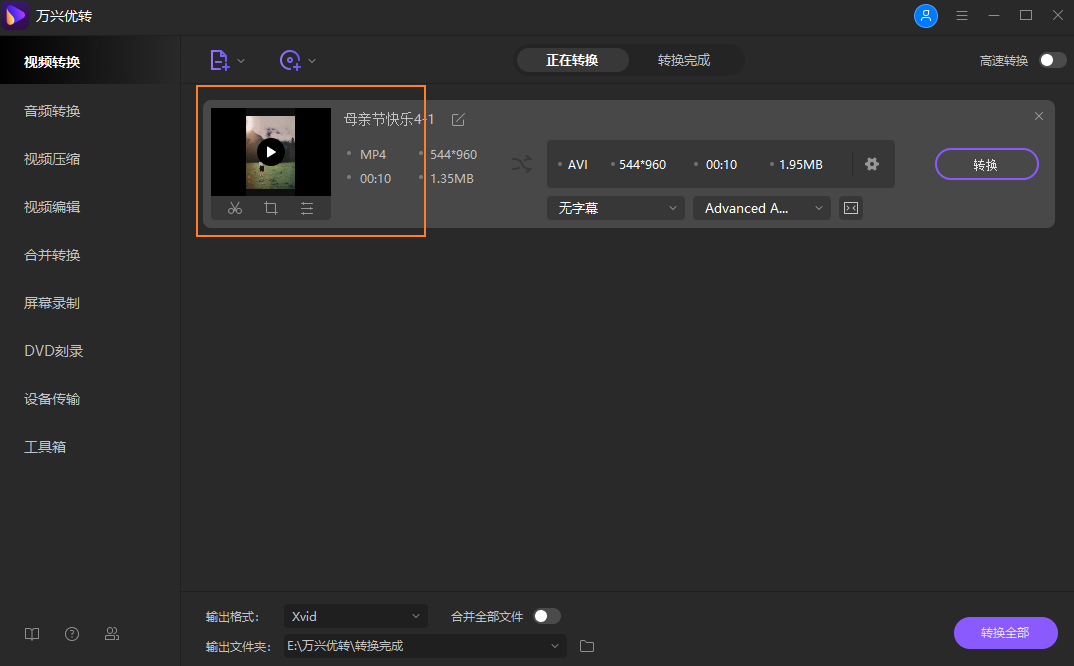Screen dimensions: 1074x666
Task: Play the 母亲节快乐4-1 video preview
Action: [x=270, y=151]
